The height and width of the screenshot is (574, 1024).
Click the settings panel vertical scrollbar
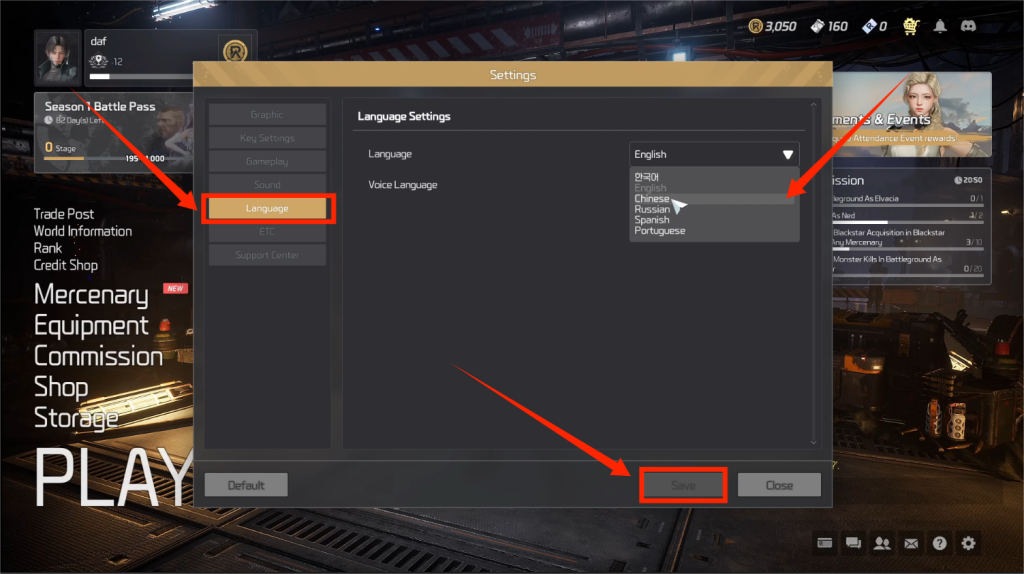tap(814, 274)
